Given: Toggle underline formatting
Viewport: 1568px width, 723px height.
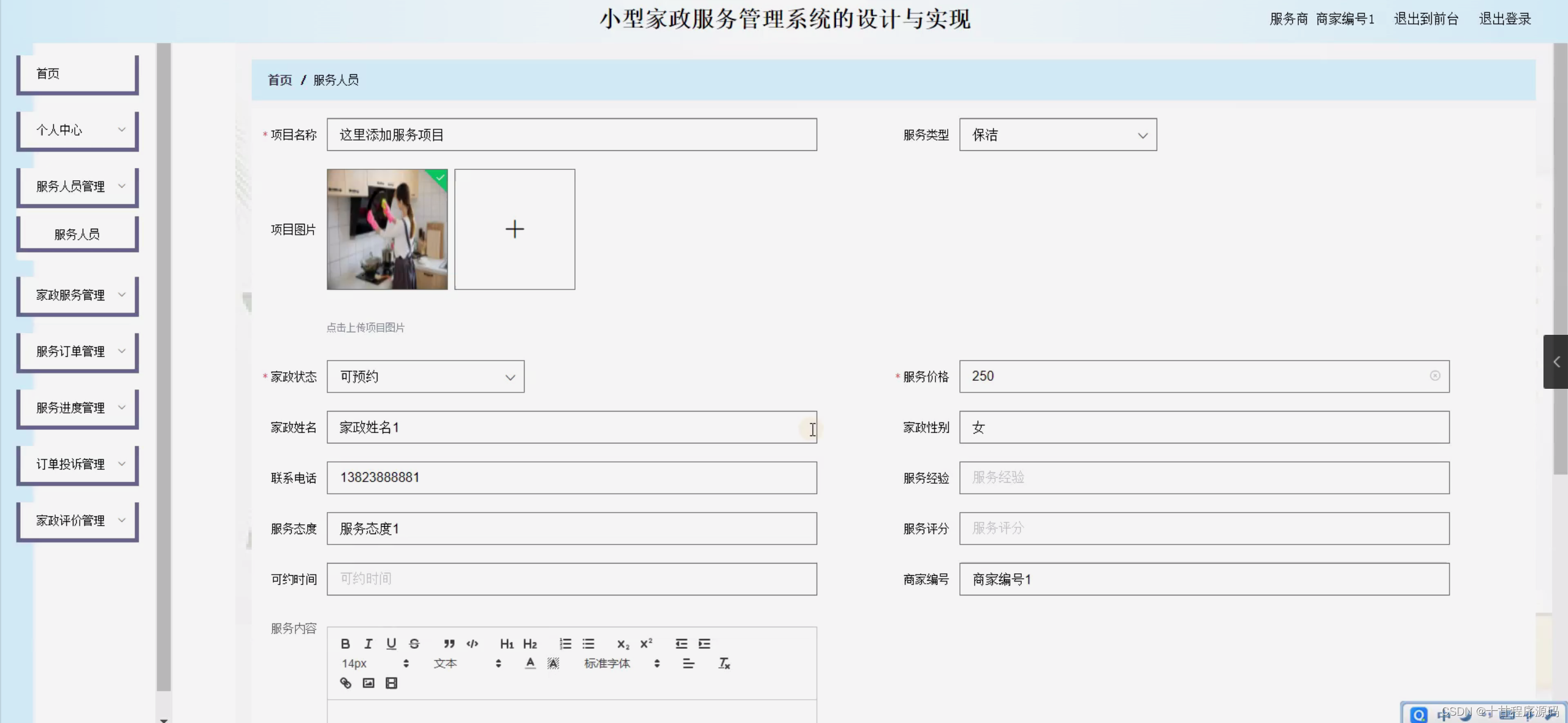Looking at the screenshot, I should (391, 643).
